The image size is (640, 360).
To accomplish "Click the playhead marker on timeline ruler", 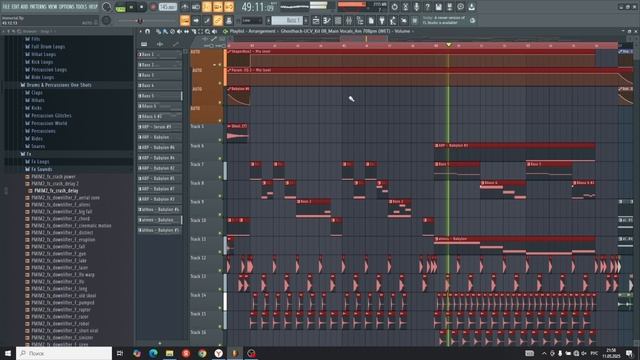I will click(449, 44).
